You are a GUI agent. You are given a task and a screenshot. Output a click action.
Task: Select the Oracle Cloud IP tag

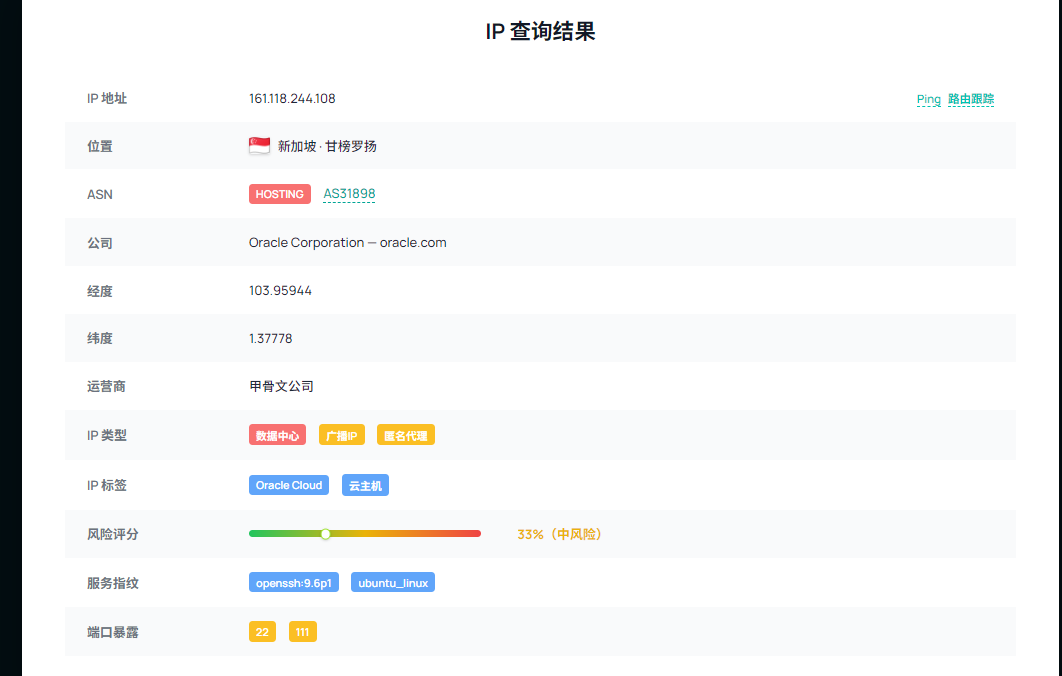click(x=288, y=485)
